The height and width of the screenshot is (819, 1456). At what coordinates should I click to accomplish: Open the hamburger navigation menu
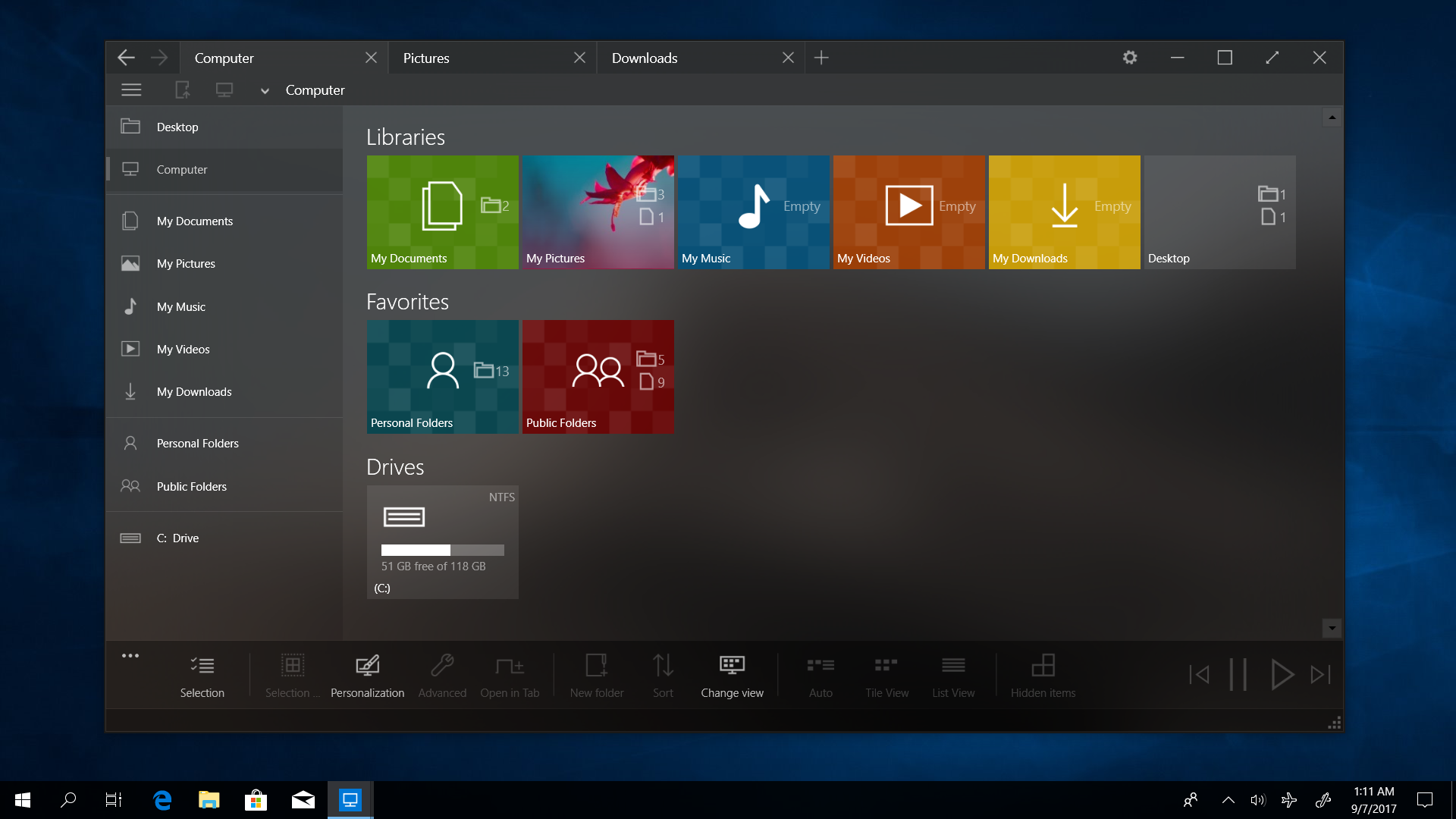(x=130, y=89)
